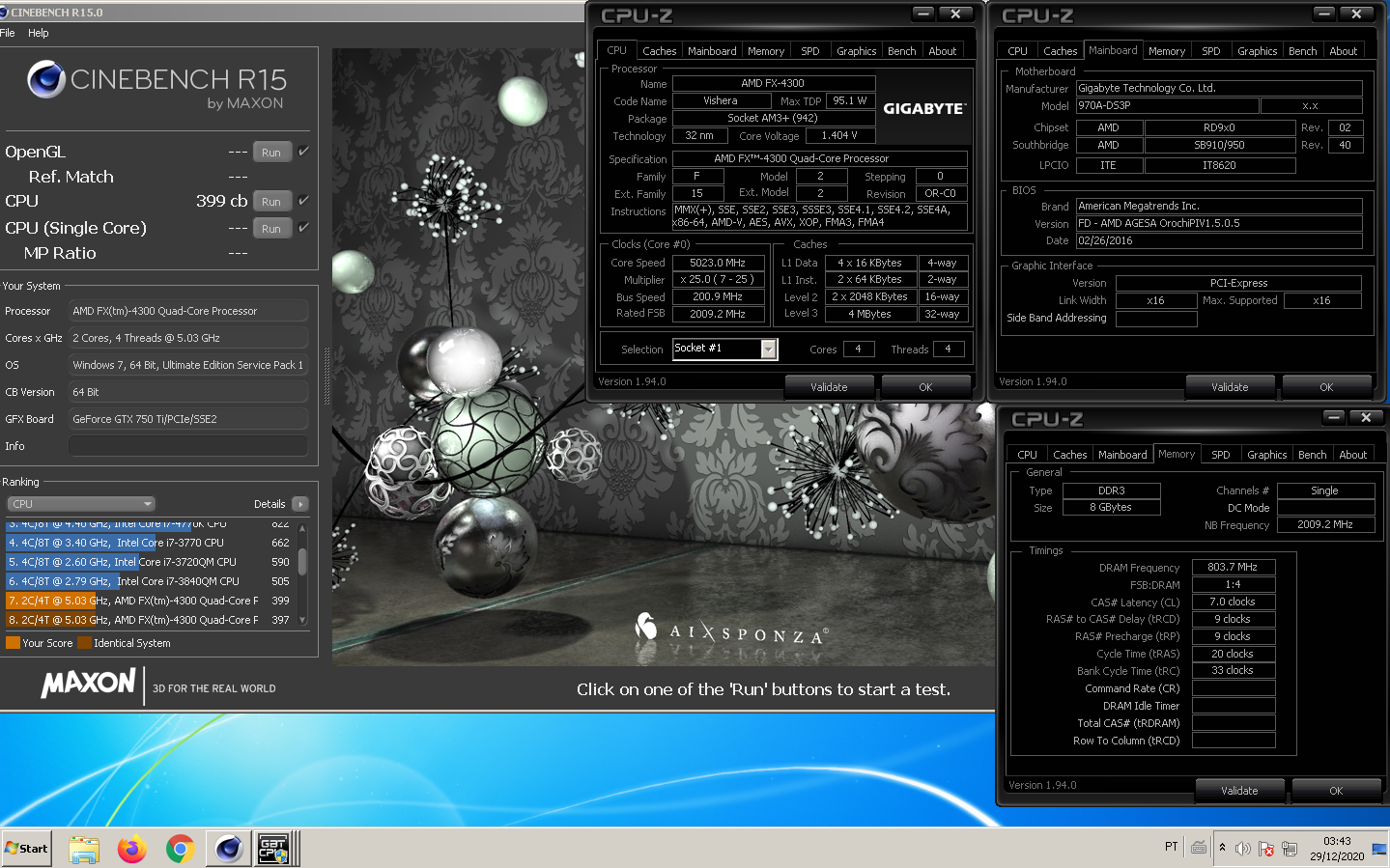1390x868 pixels.
Task: Run the CPU benchmark
Action: (x=271, y=202)
